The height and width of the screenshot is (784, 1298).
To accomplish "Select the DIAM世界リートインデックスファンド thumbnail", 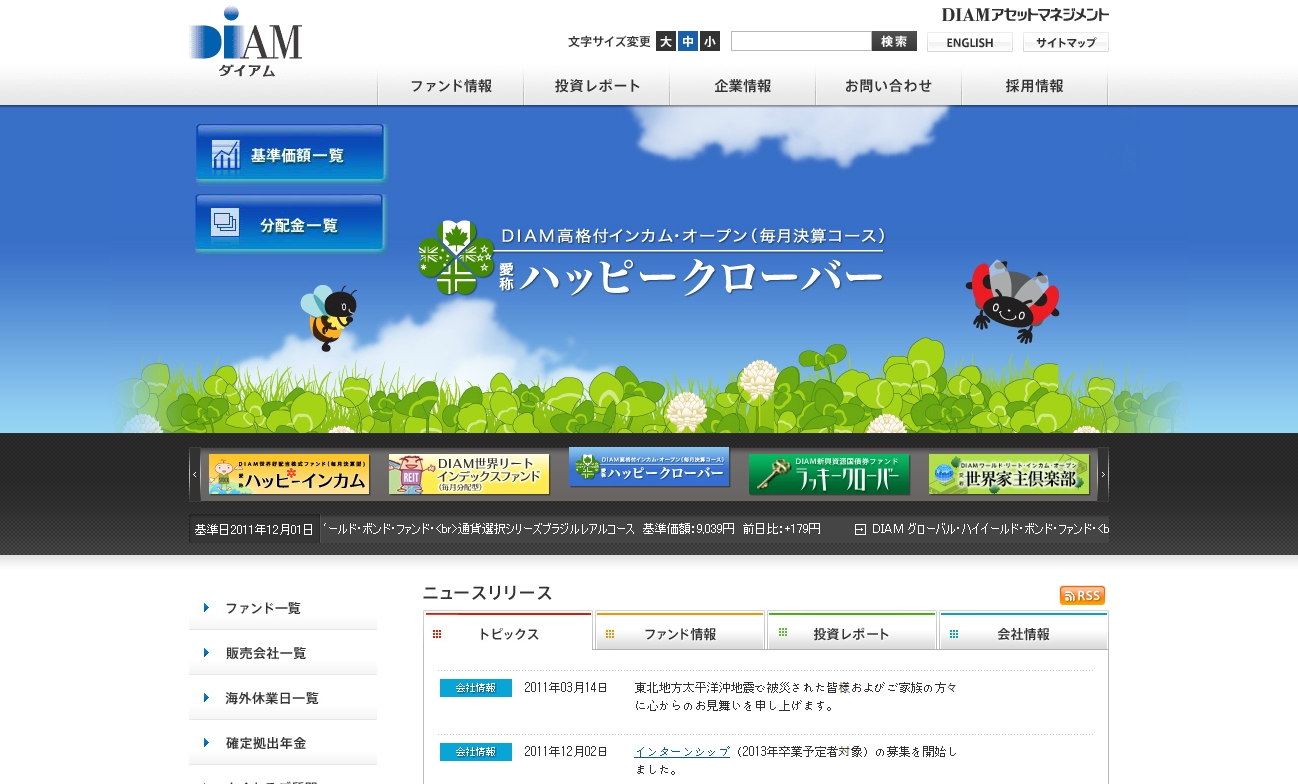I will [x=469, y=475].
